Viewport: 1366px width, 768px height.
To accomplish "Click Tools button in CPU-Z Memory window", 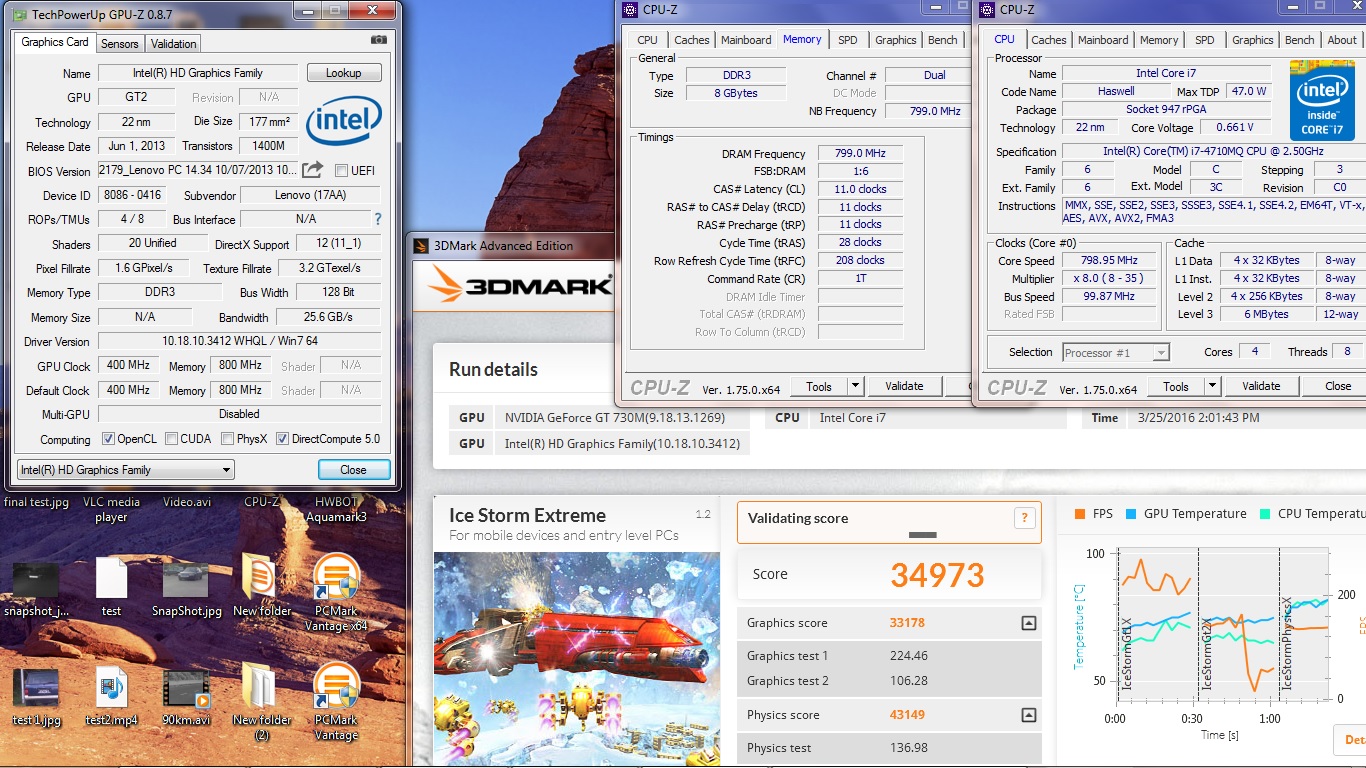I will 819,386.
